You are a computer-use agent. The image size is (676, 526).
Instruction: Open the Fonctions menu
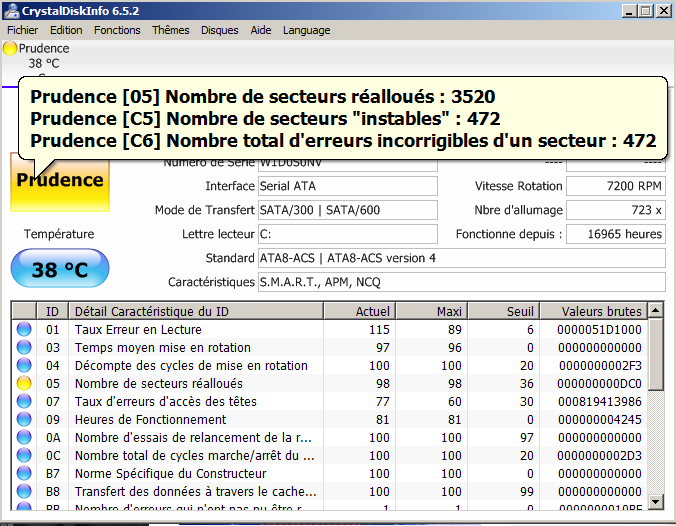click(117, 30)
